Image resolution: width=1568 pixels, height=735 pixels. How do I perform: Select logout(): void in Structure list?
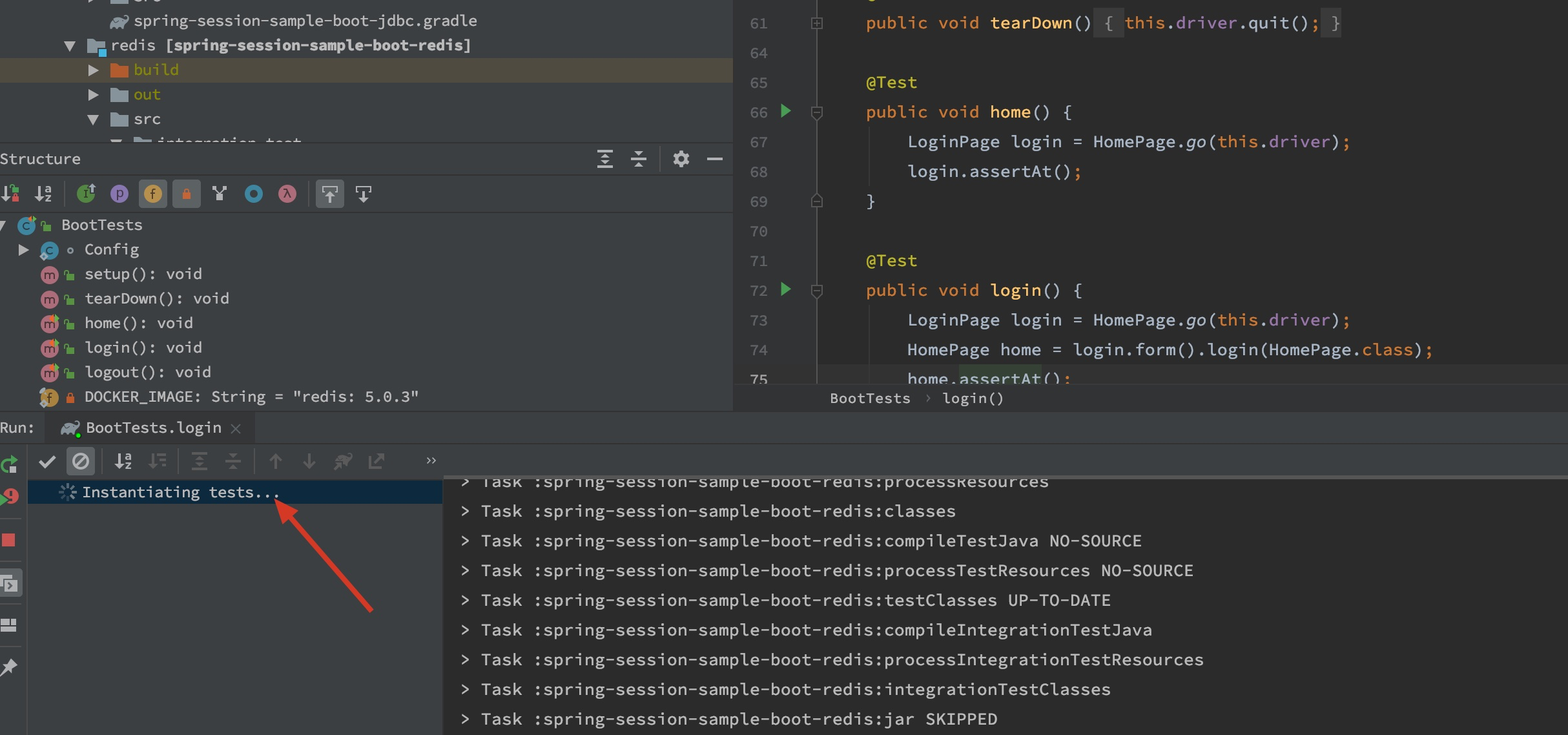(x=147, y=372)
